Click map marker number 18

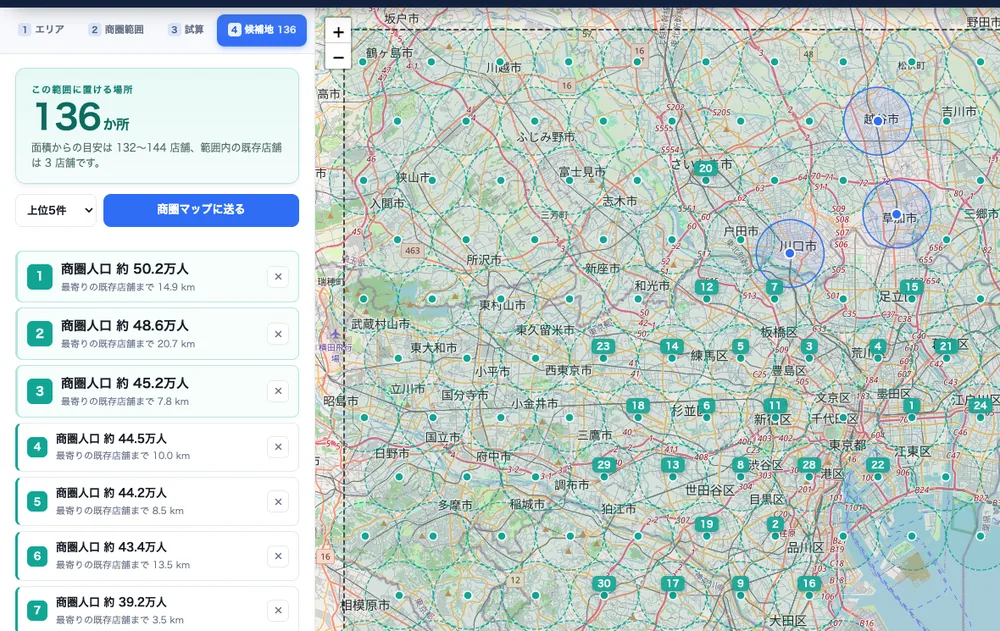coord(638,405)
